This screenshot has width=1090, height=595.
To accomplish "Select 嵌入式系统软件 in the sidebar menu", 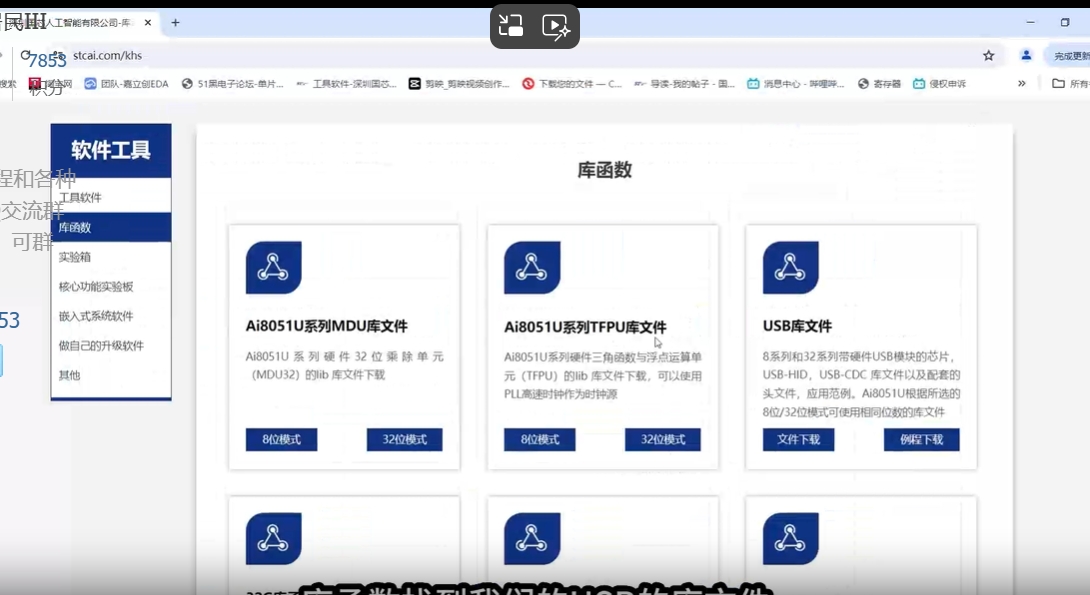I will click(x=111, y=316).
